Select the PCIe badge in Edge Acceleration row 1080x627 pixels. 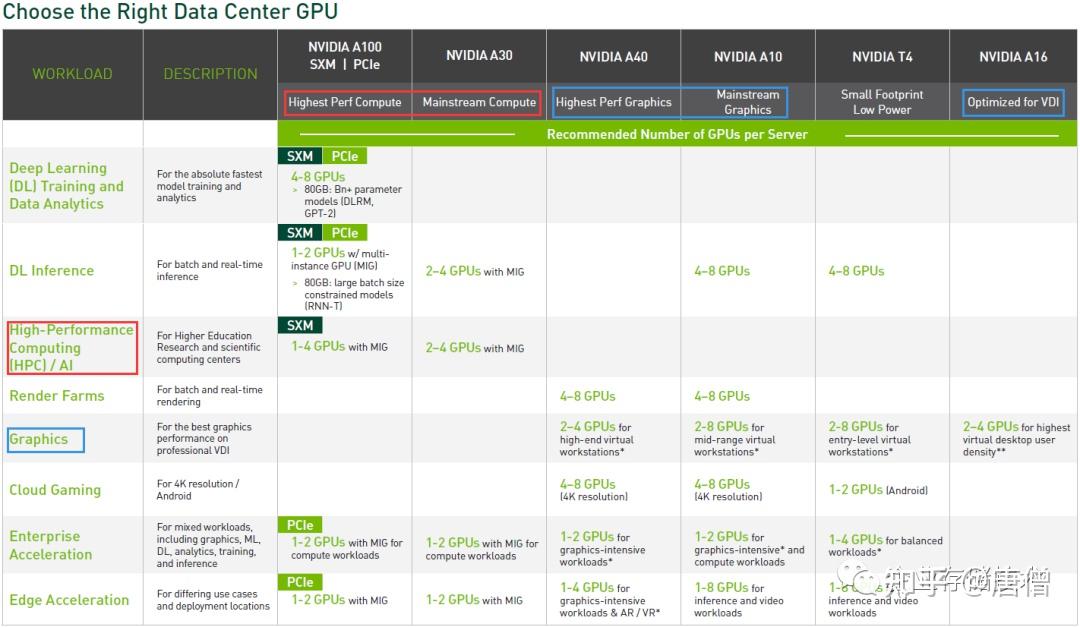[300, 581]
